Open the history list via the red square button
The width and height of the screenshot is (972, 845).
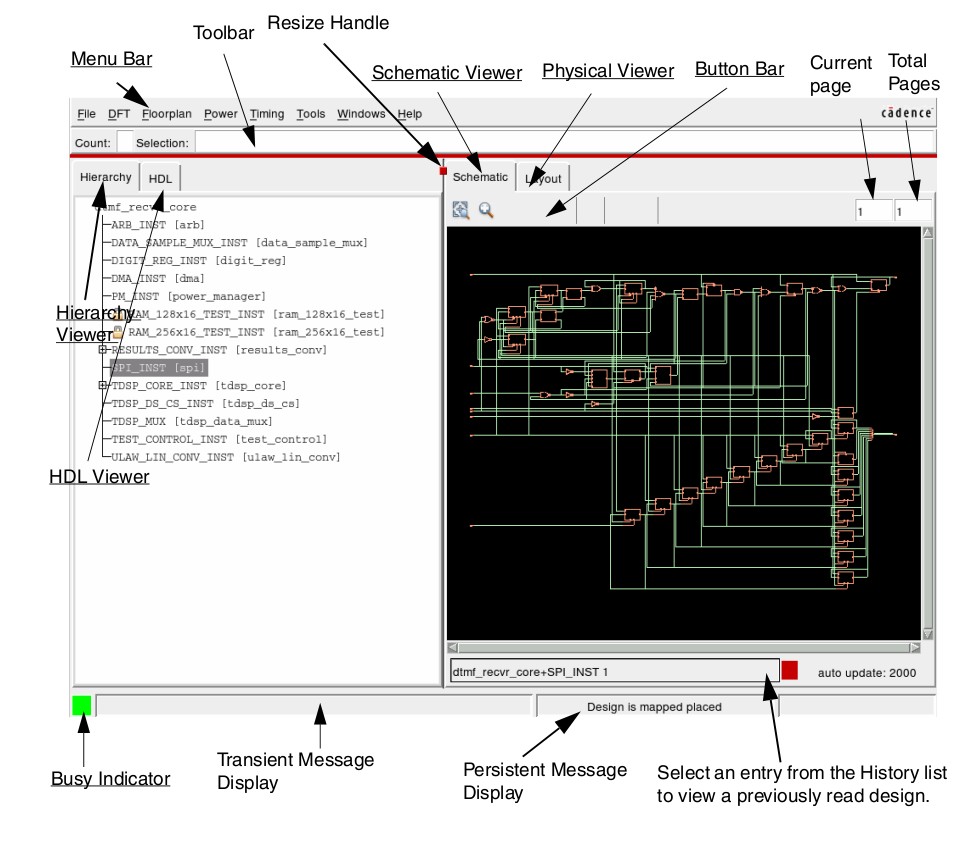[x=790, y=670]
